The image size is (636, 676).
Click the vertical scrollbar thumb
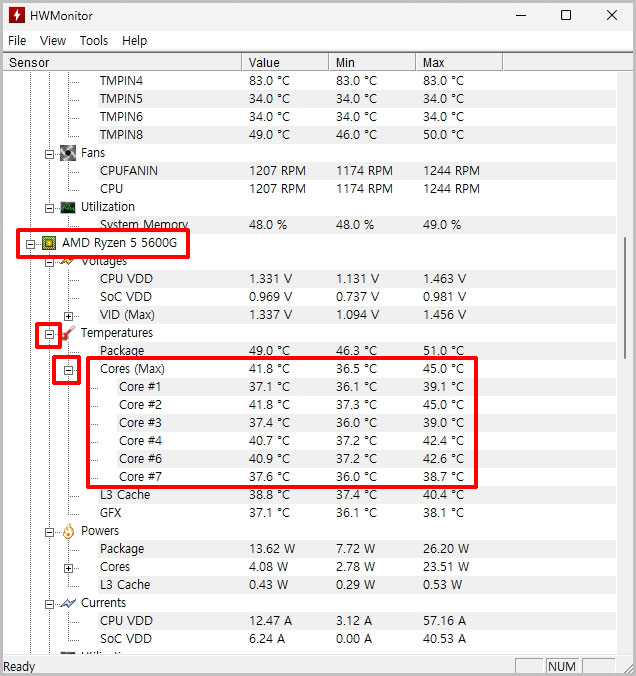(625, 297)
